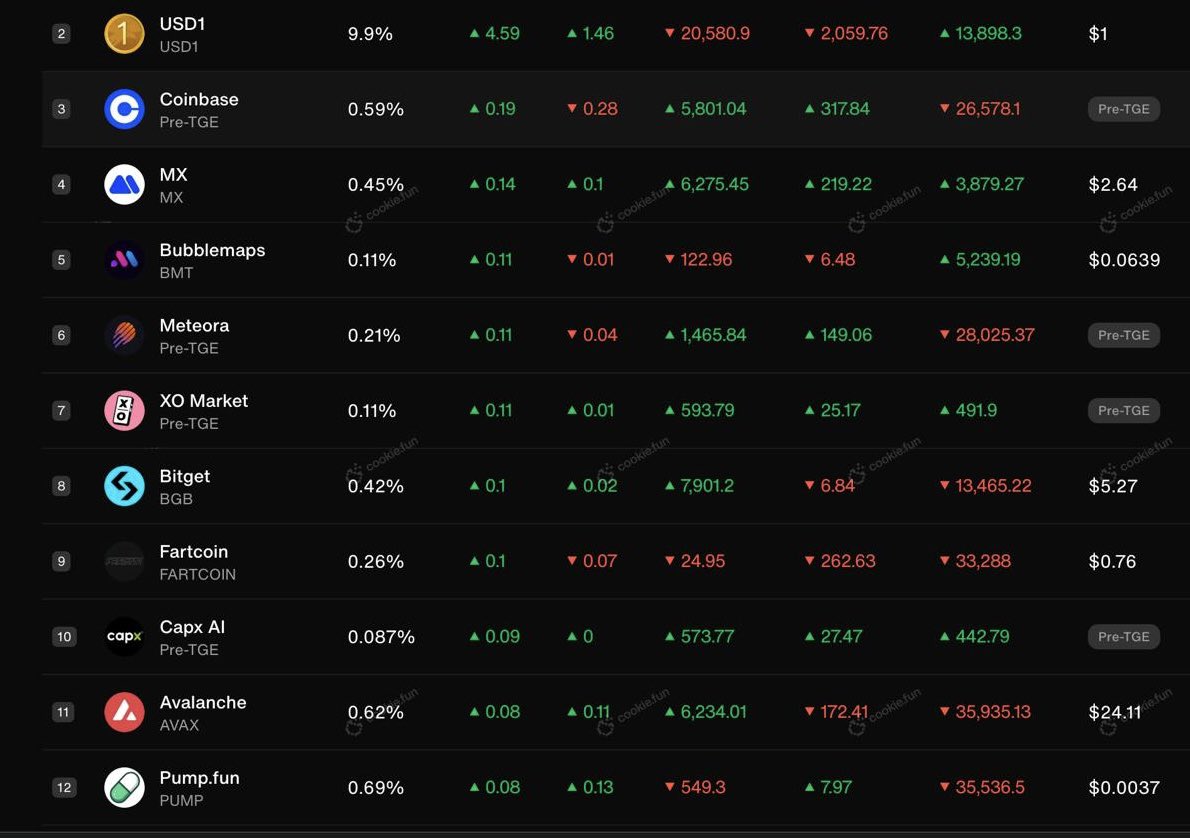Click the 0.59% value for Coinbase

[x=376, y=109]
